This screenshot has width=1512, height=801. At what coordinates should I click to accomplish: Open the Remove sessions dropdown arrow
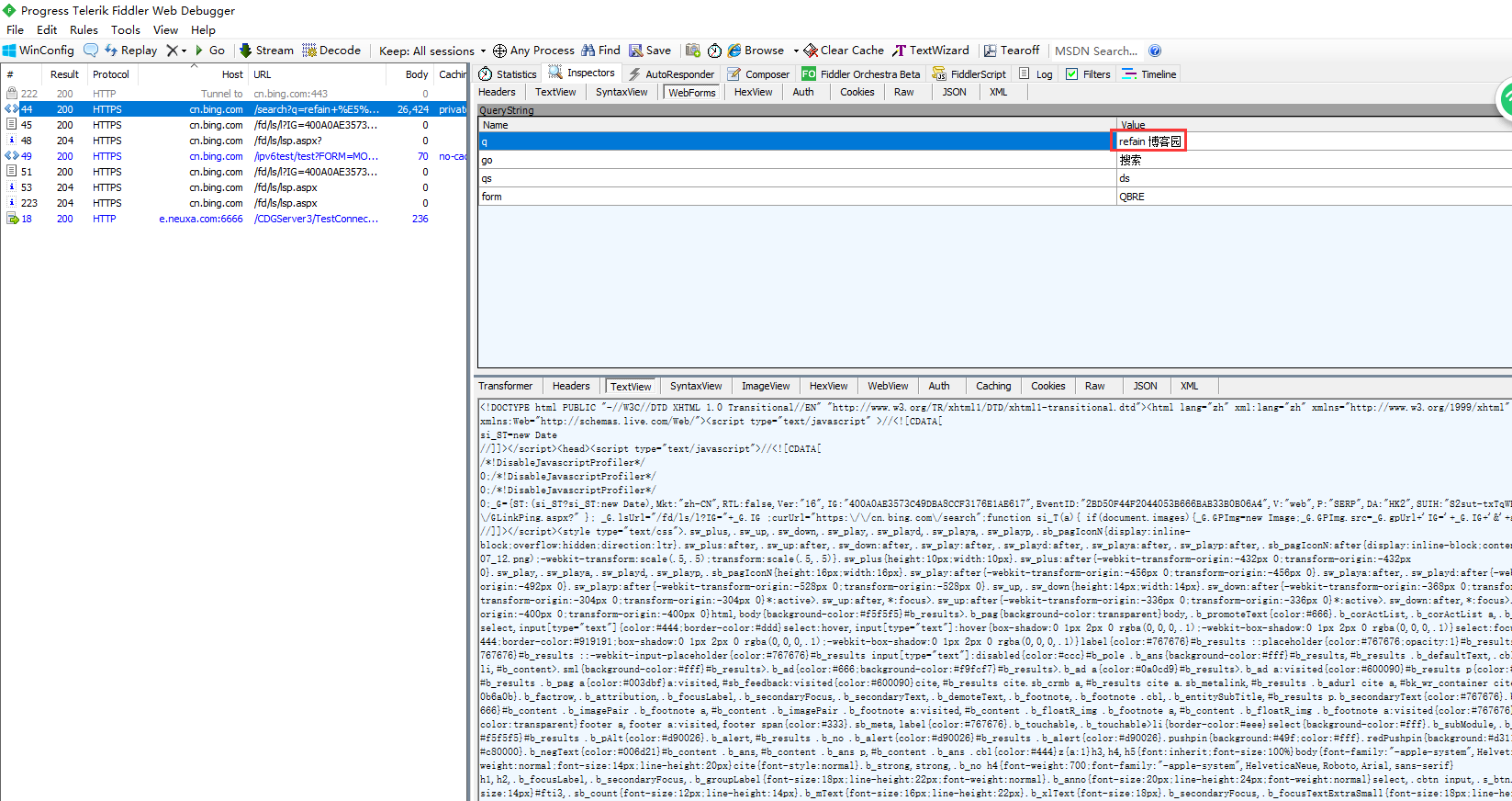184,51
